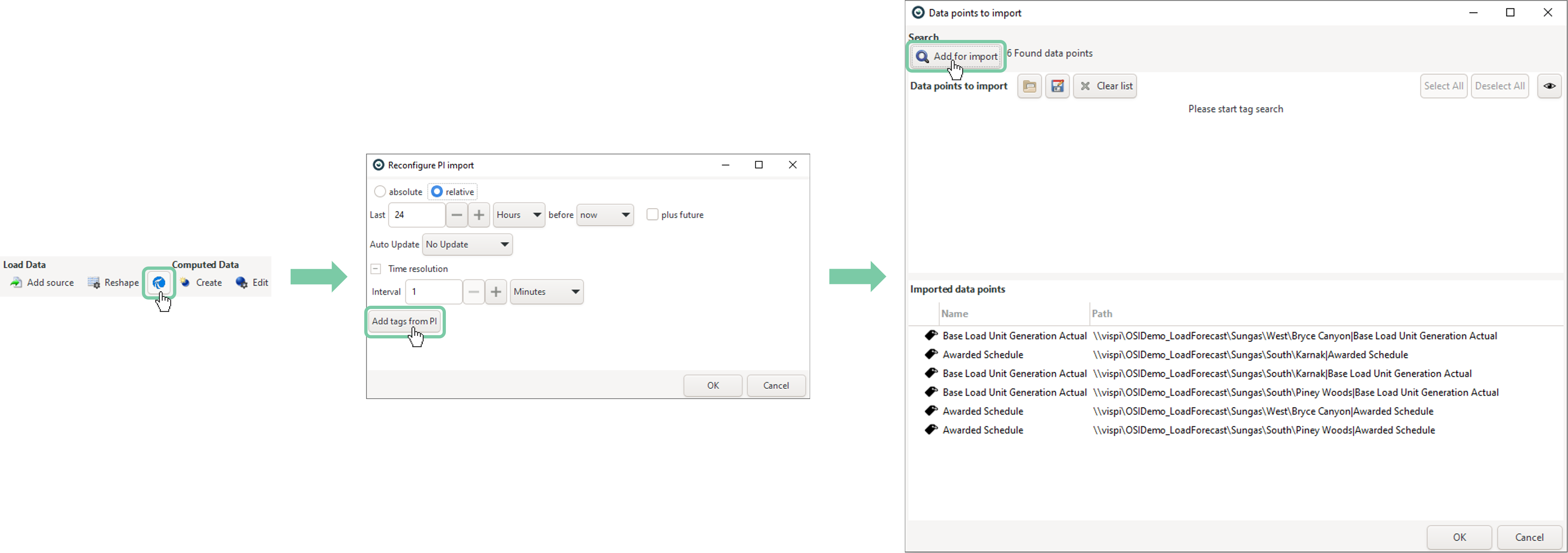Click Create under Computed Data
Image resolution: width=1568 pixels, height=553 pixels.
pos(201,282)
